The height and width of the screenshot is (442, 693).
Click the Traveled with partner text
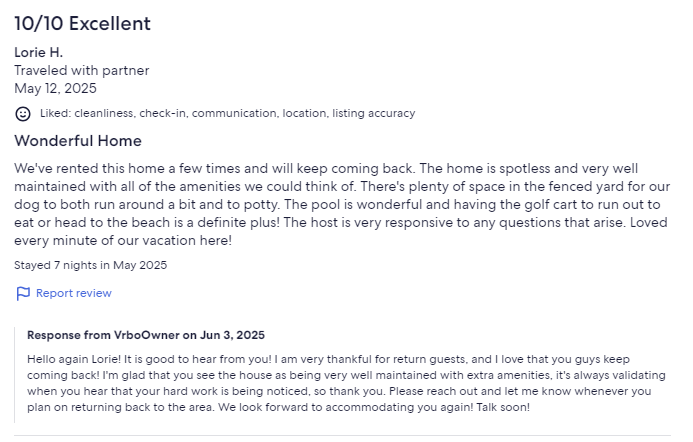tap(81, 70)
